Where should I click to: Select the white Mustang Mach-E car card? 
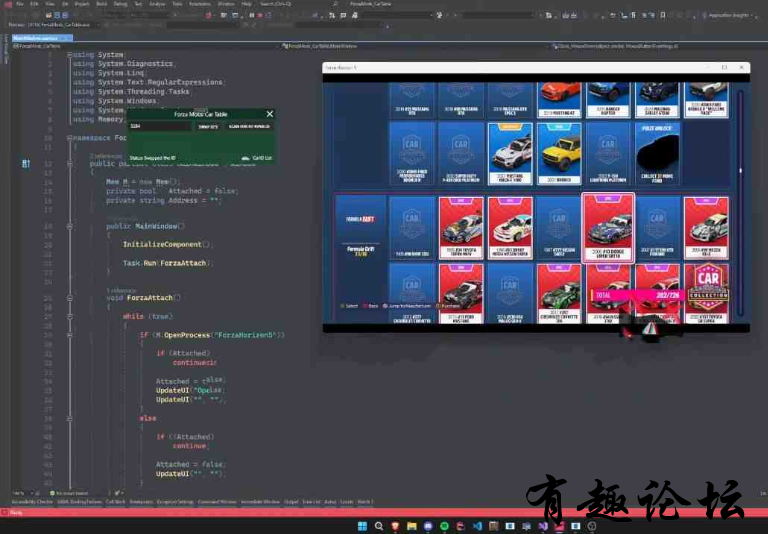click(x=510, y=154)
